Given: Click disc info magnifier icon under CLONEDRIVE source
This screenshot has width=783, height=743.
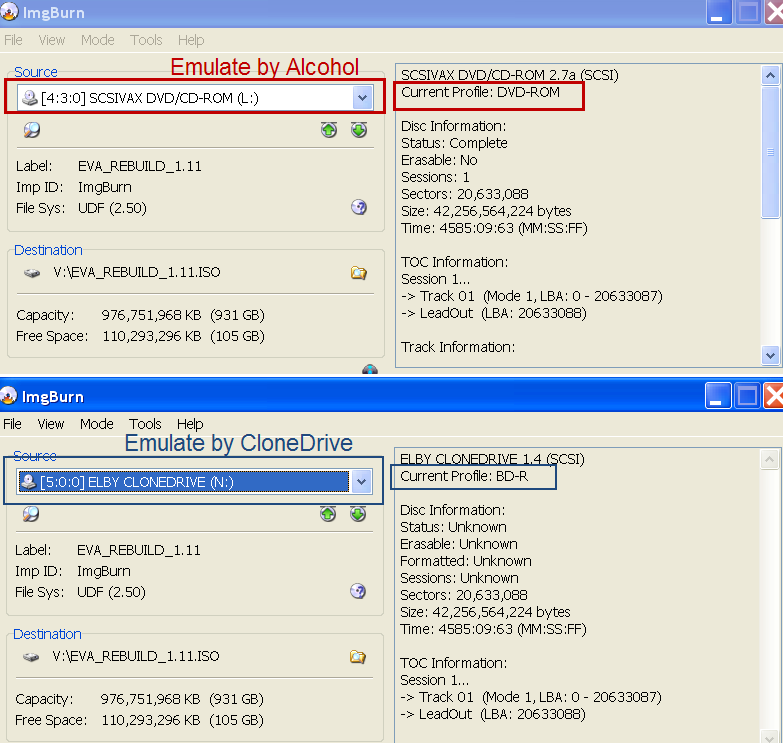Looking at the screenshot, I should click(x=31, y=514).
